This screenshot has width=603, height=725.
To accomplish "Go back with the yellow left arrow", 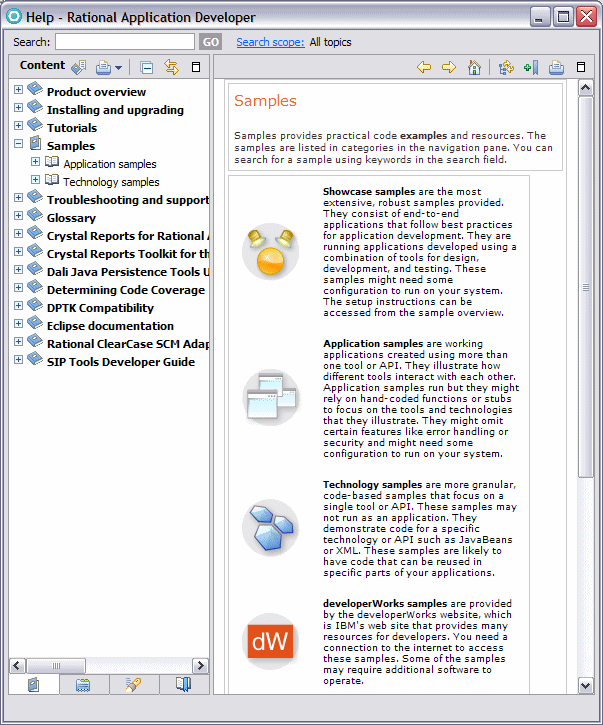I will [424, 68].
